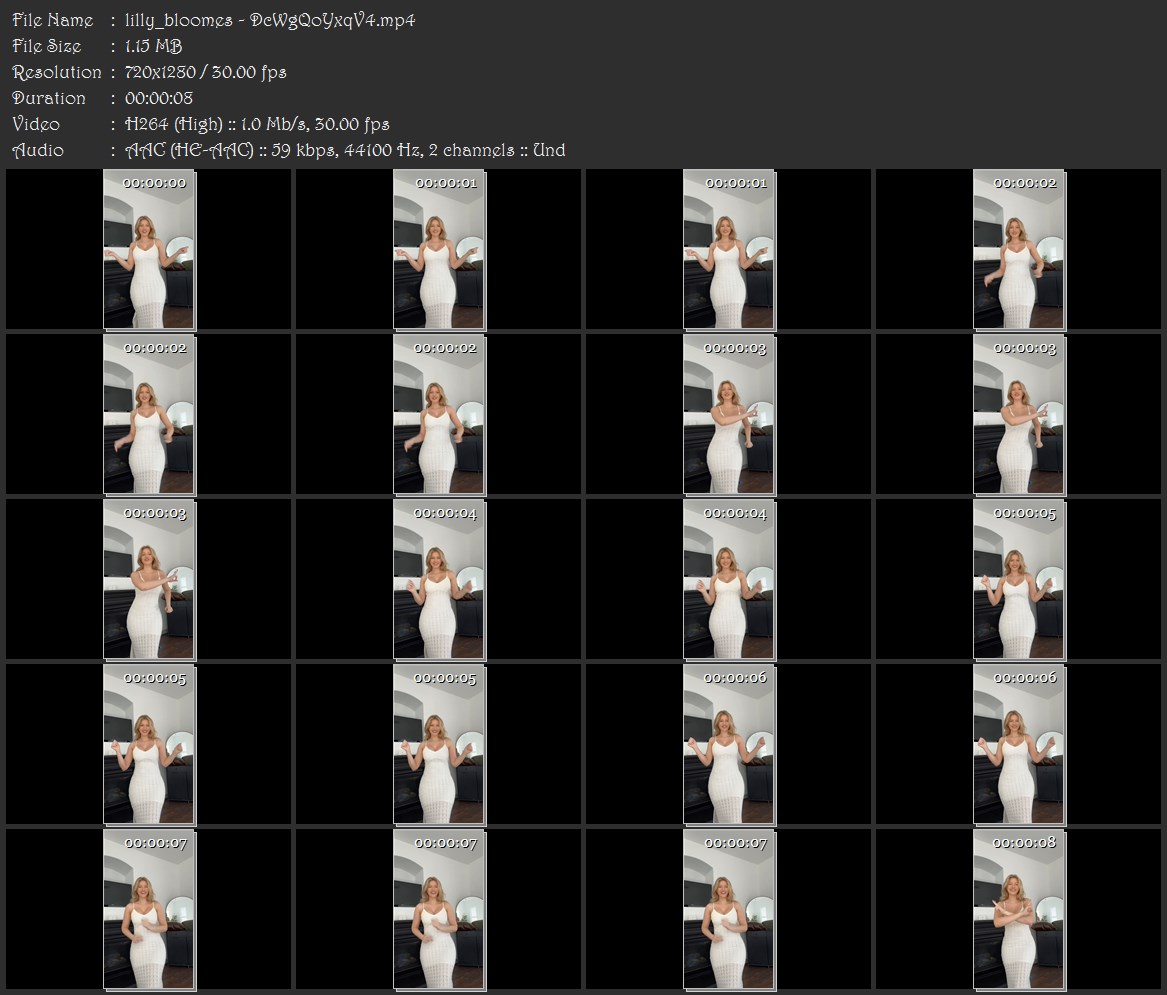Click the Video codec info H264 (High)
Screen dimensions: 1167x995
pos(173,124)
